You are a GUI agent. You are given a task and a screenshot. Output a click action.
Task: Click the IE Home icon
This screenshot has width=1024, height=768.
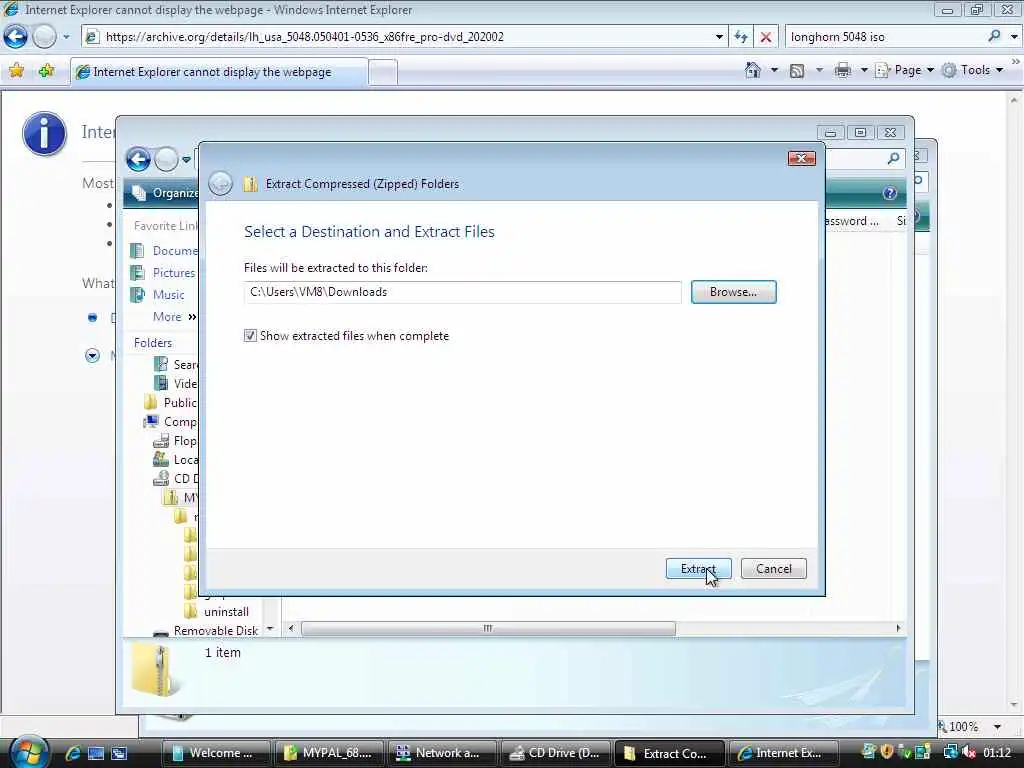click(753, 70)
